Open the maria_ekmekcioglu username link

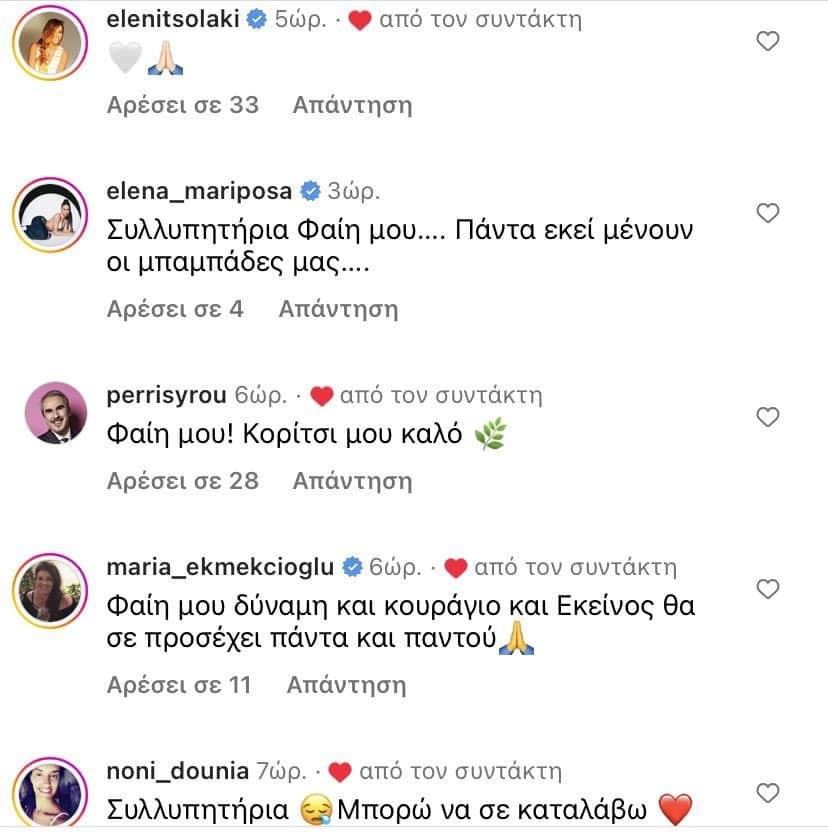pos(220,567)
